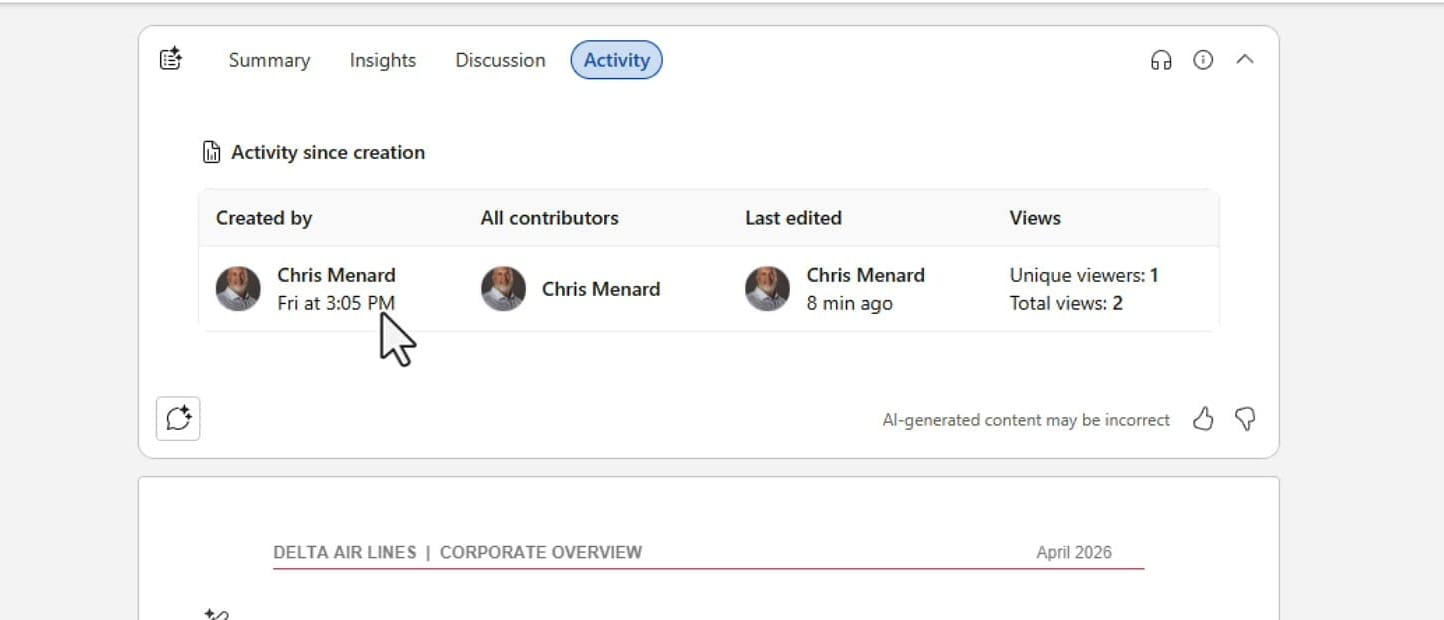Select the Activity pill tab

point(616,60)
